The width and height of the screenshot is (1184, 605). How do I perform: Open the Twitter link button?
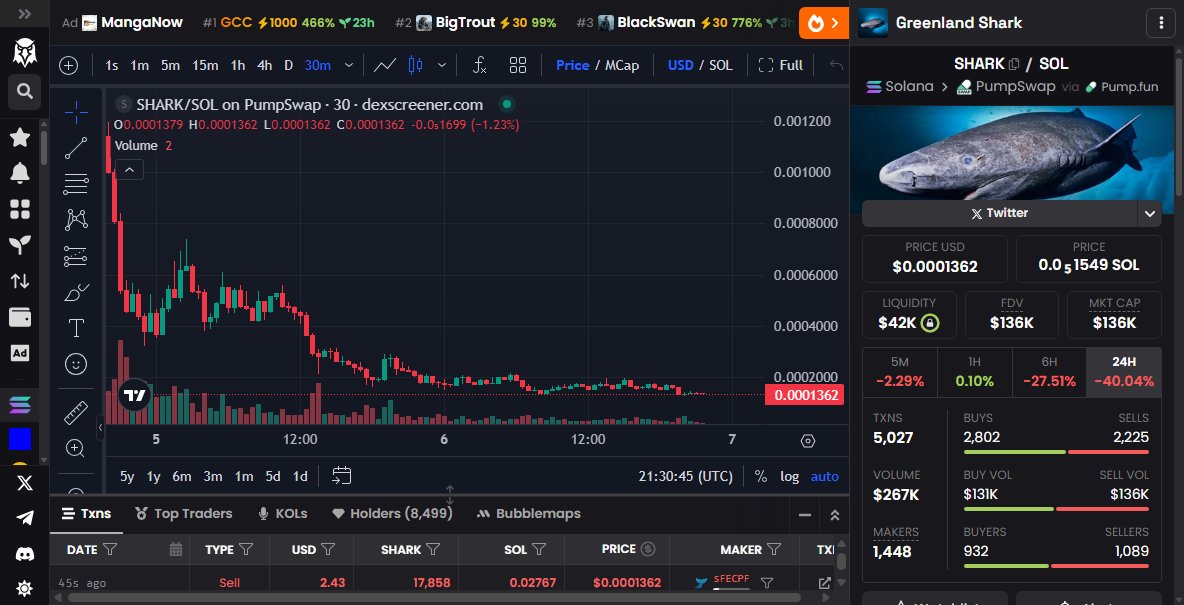[1000, 214]
